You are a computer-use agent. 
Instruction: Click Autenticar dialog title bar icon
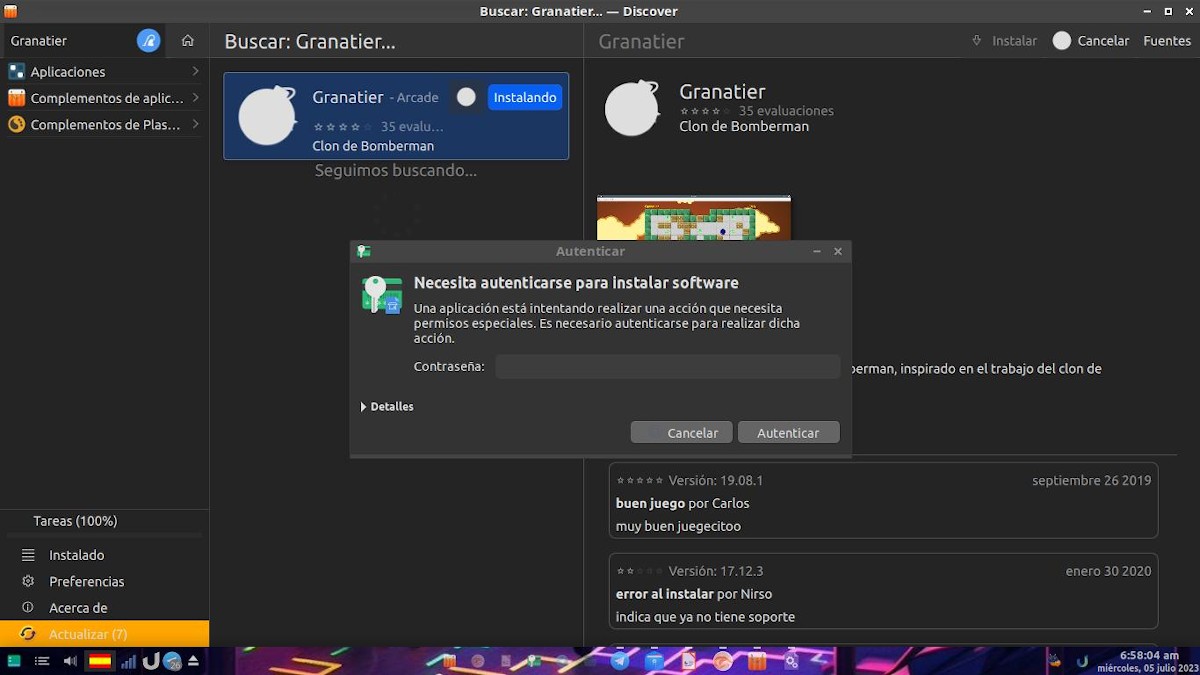pyautogui.click(x=363, y=251)
